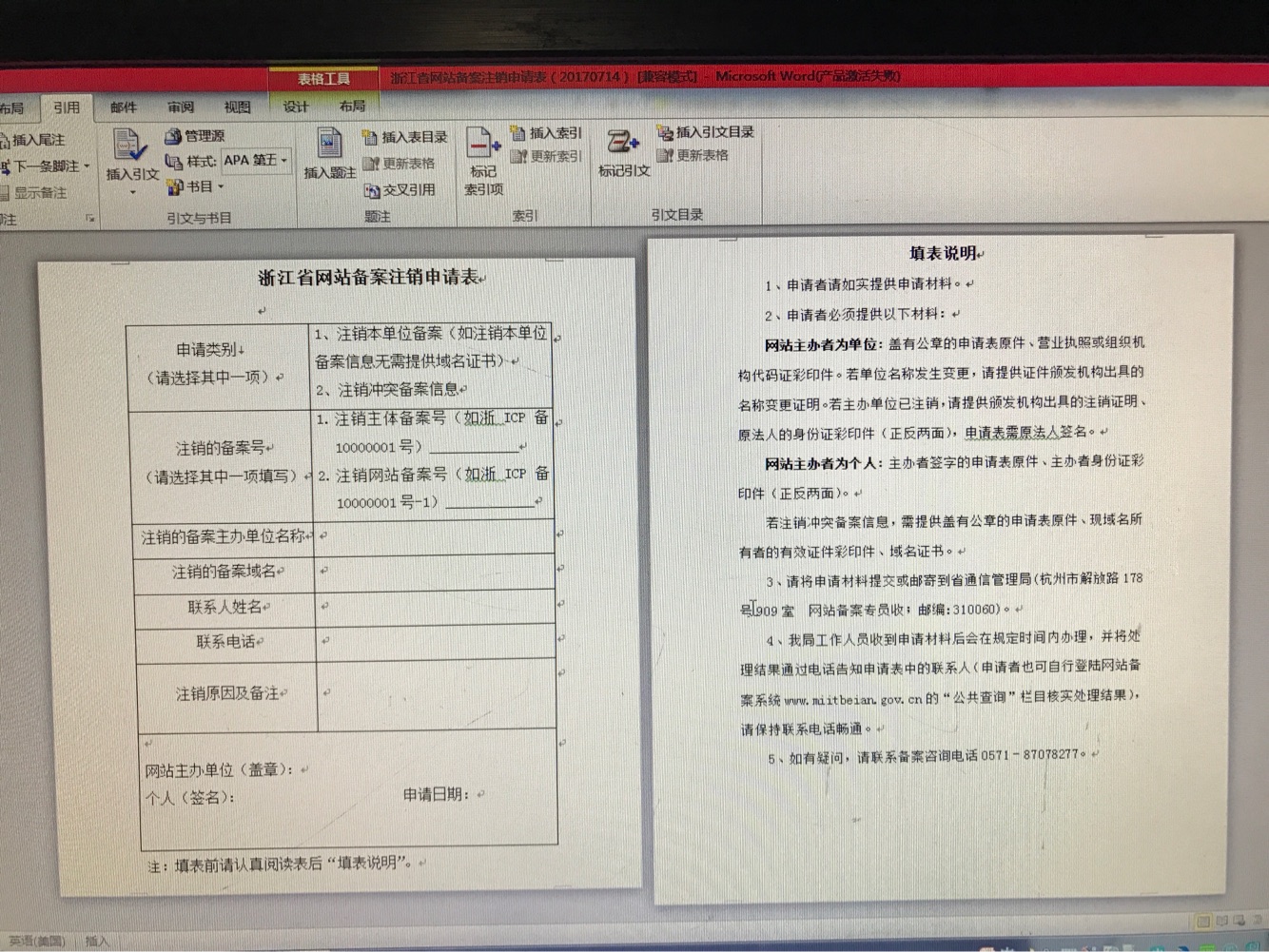The image size is (1269, 952).
Task: Click the blank line after 10000001 号）
Action: click(474, 447)
